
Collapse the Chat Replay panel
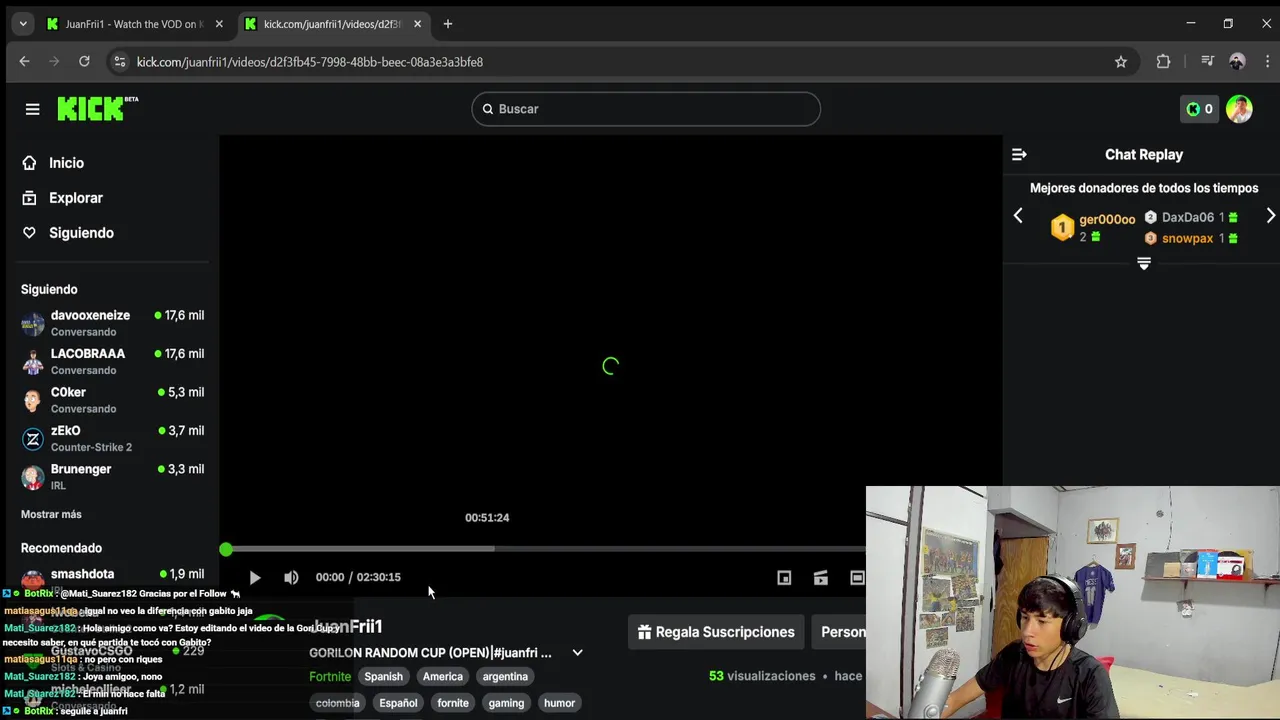(1019, 155)
